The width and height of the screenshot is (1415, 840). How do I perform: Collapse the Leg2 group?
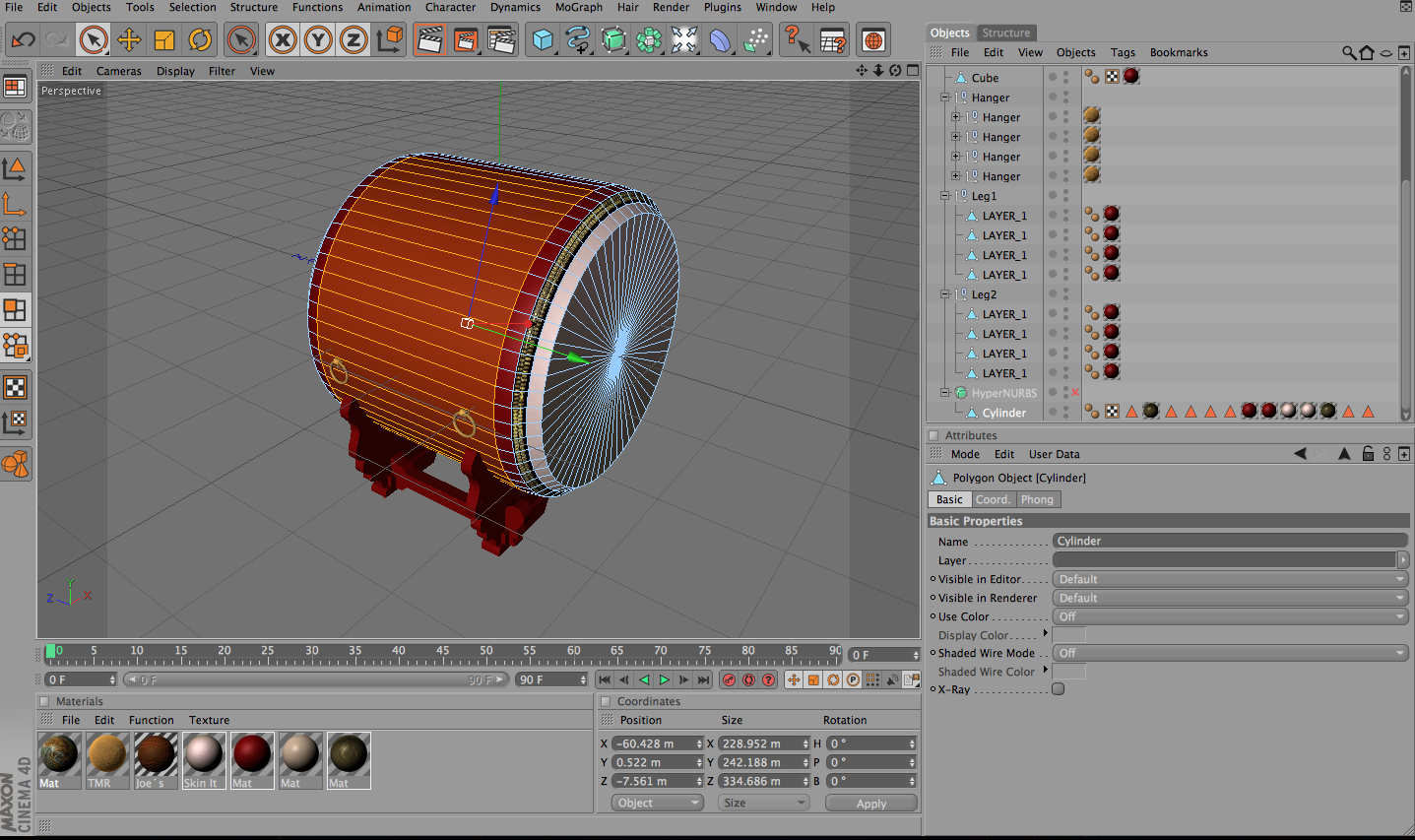(944, 294)
